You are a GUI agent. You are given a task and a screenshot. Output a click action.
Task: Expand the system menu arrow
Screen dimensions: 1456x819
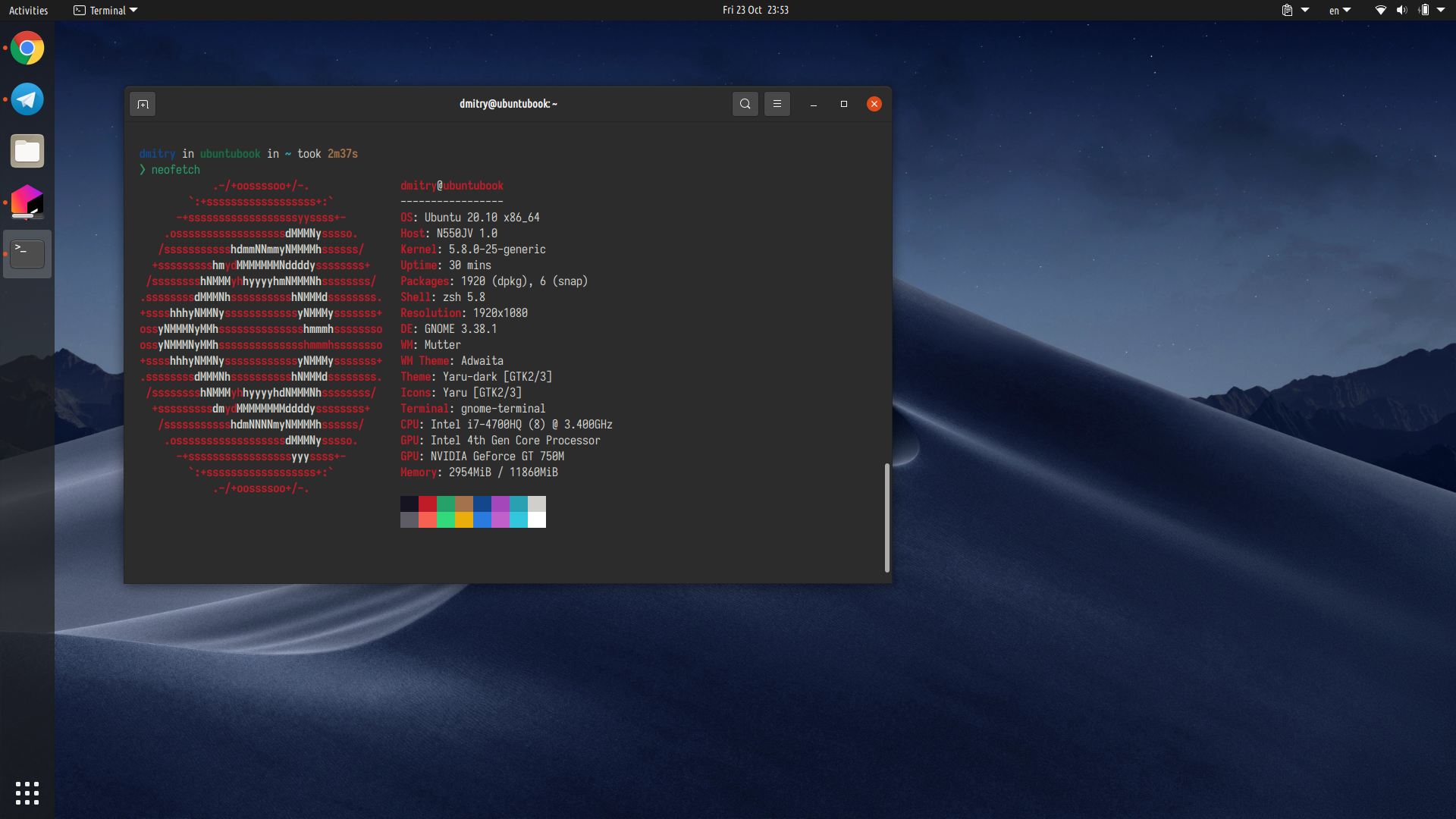(x=1441, y=10)
